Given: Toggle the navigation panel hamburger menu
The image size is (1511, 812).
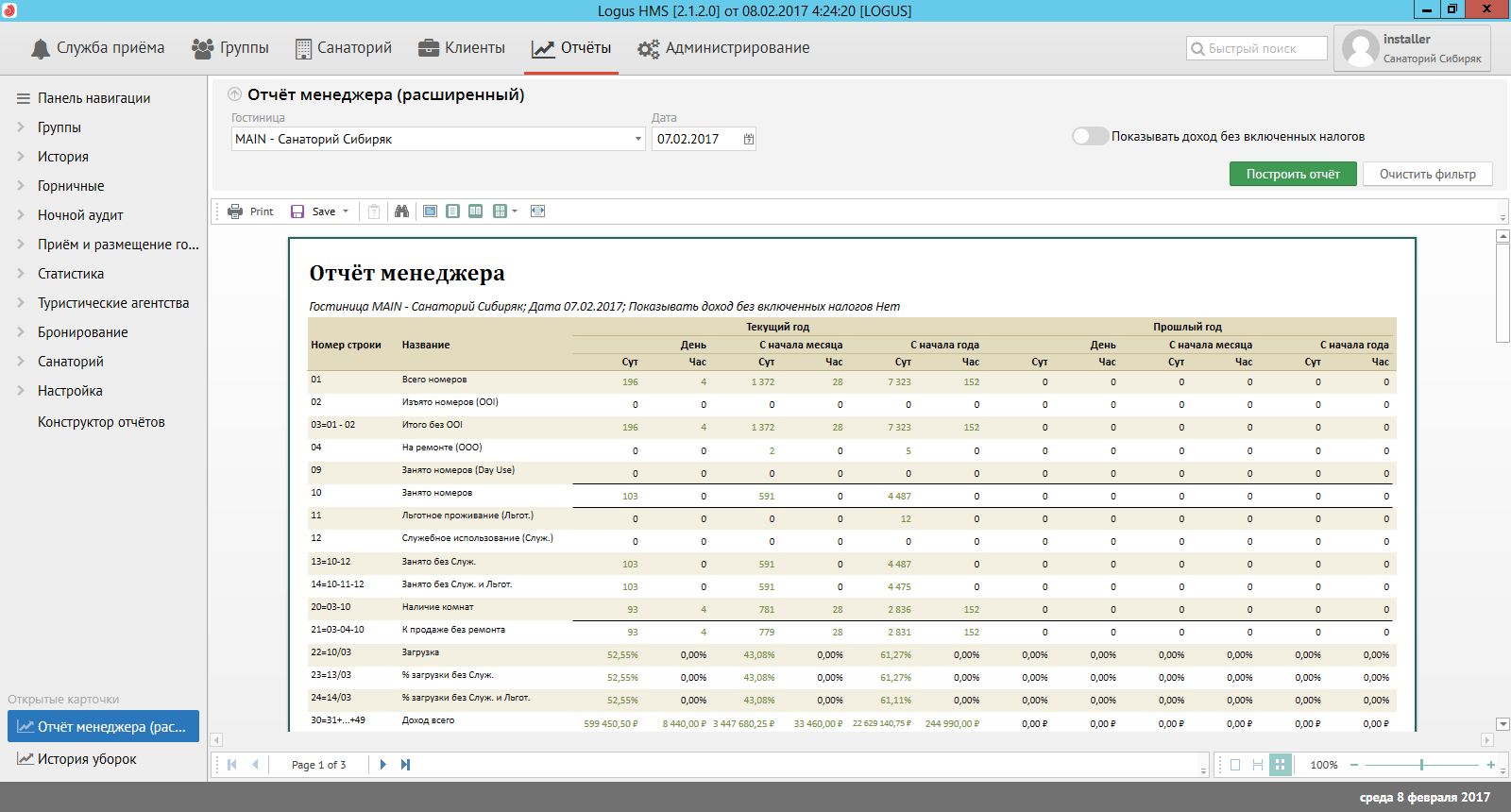Looking at the screenshot, I should [24, 98].
